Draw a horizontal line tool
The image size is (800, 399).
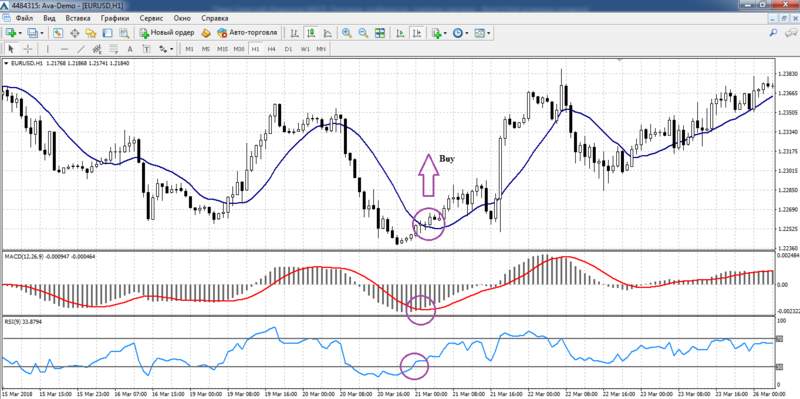(64, 49)
